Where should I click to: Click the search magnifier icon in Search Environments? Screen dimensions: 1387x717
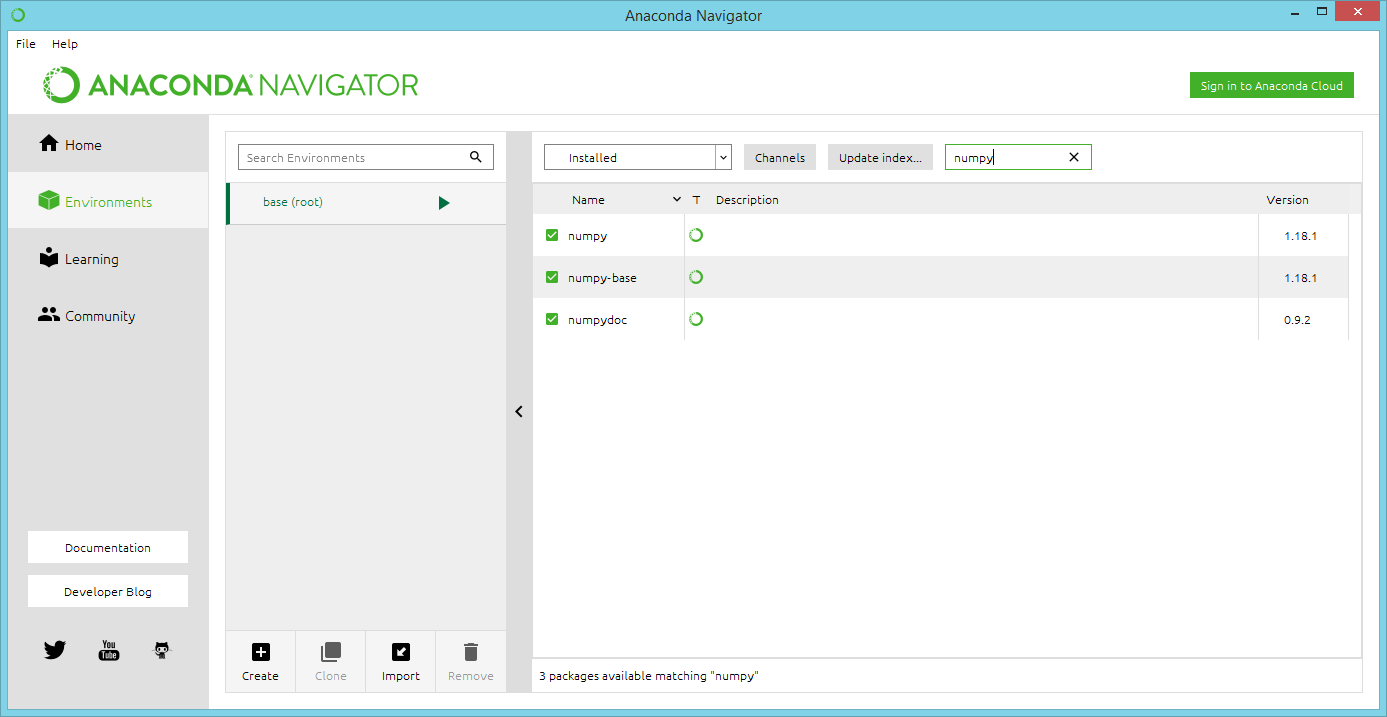click(476, 157)
